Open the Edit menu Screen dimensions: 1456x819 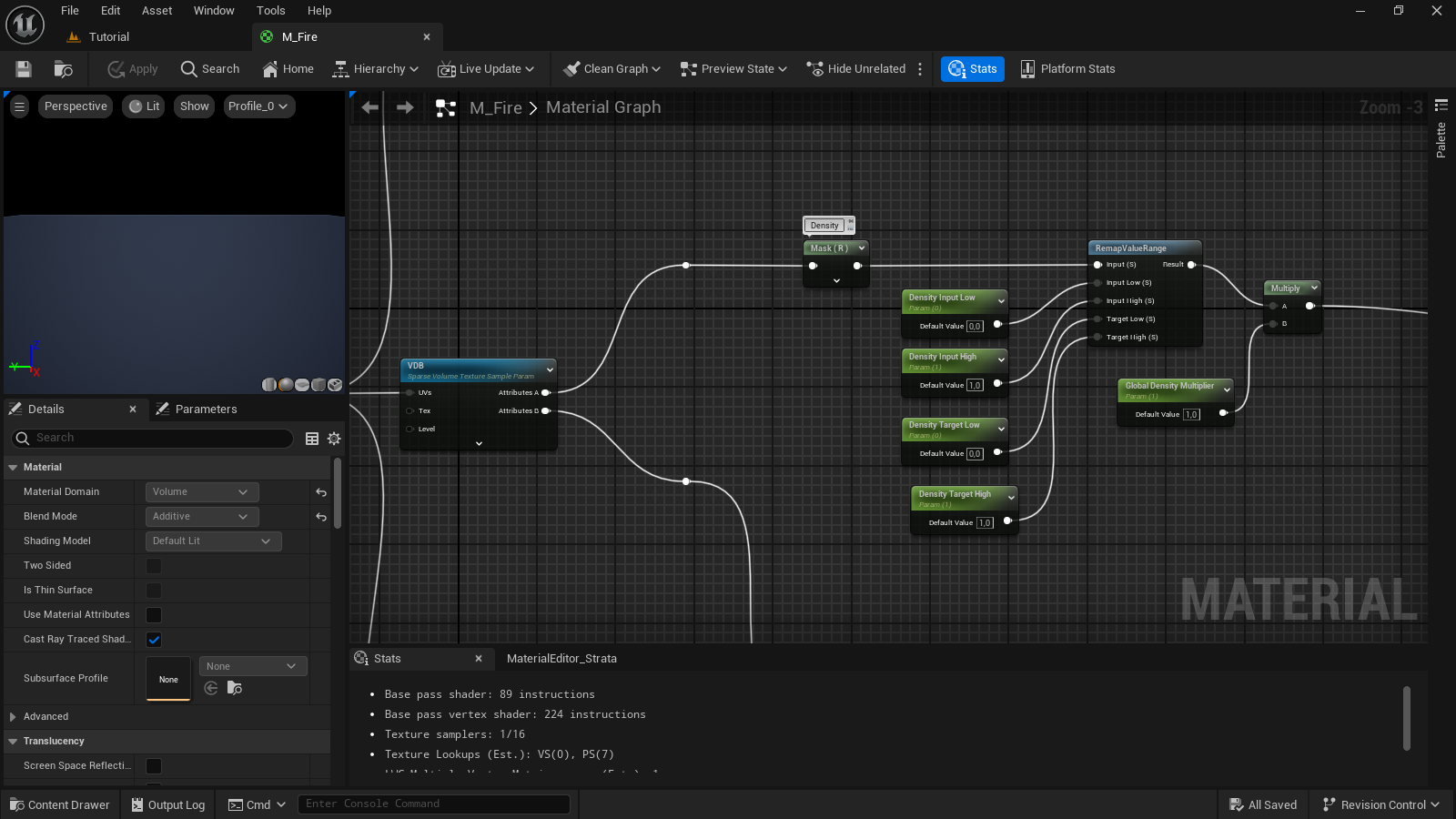(110, 11)
